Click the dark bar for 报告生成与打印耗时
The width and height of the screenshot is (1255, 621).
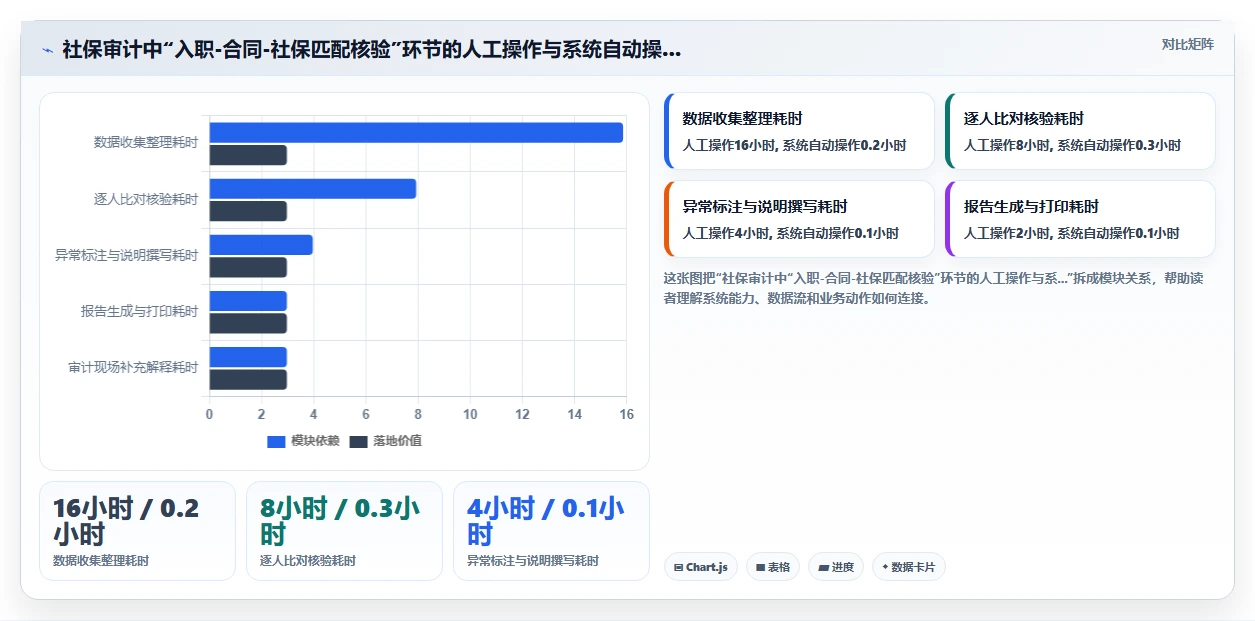[x=248, y=323]
